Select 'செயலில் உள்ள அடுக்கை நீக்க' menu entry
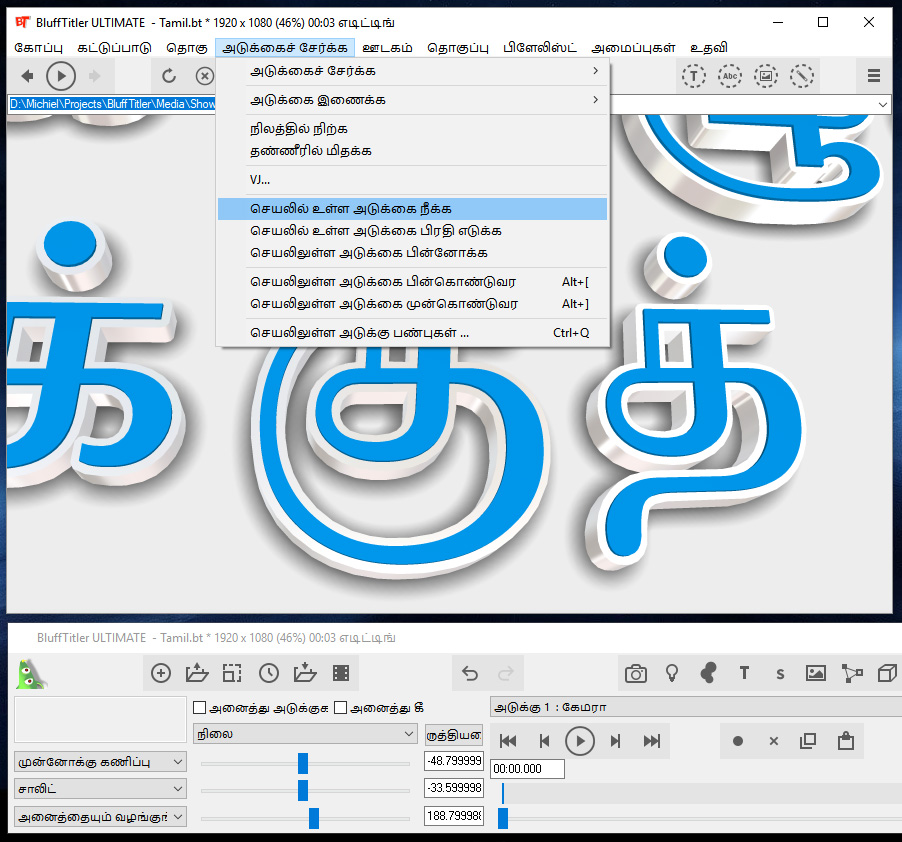Screen dimensions: 902x842 pyautogui.click(x=351, y=209)
